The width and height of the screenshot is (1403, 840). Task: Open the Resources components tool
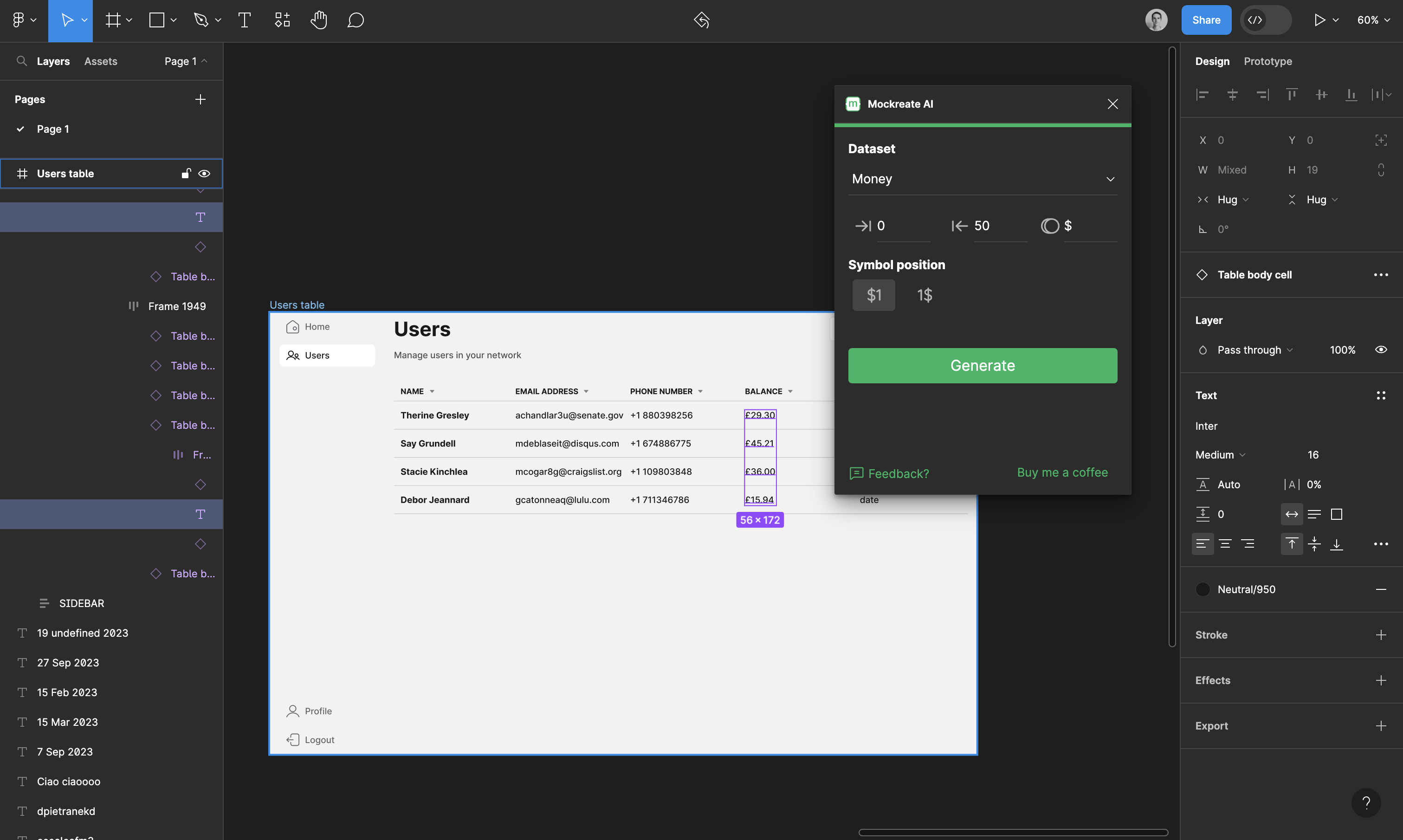282,20
